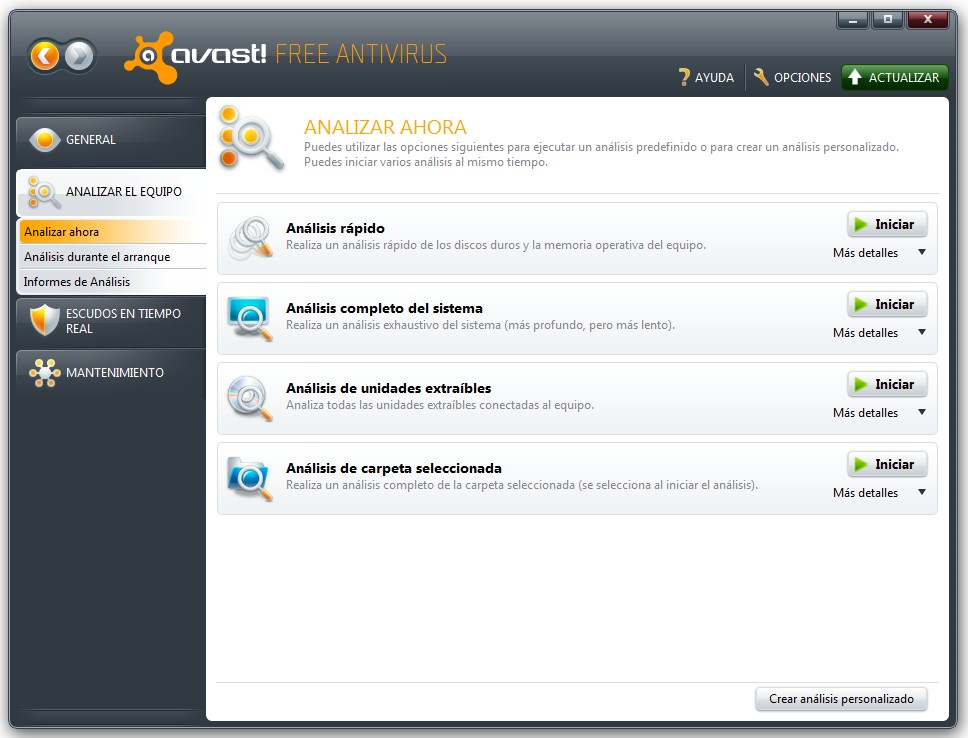Image resolution: width=968 pixels, height=738 pixels.
Task: Open Análisis durante el arranque
Action: point(112,257)
